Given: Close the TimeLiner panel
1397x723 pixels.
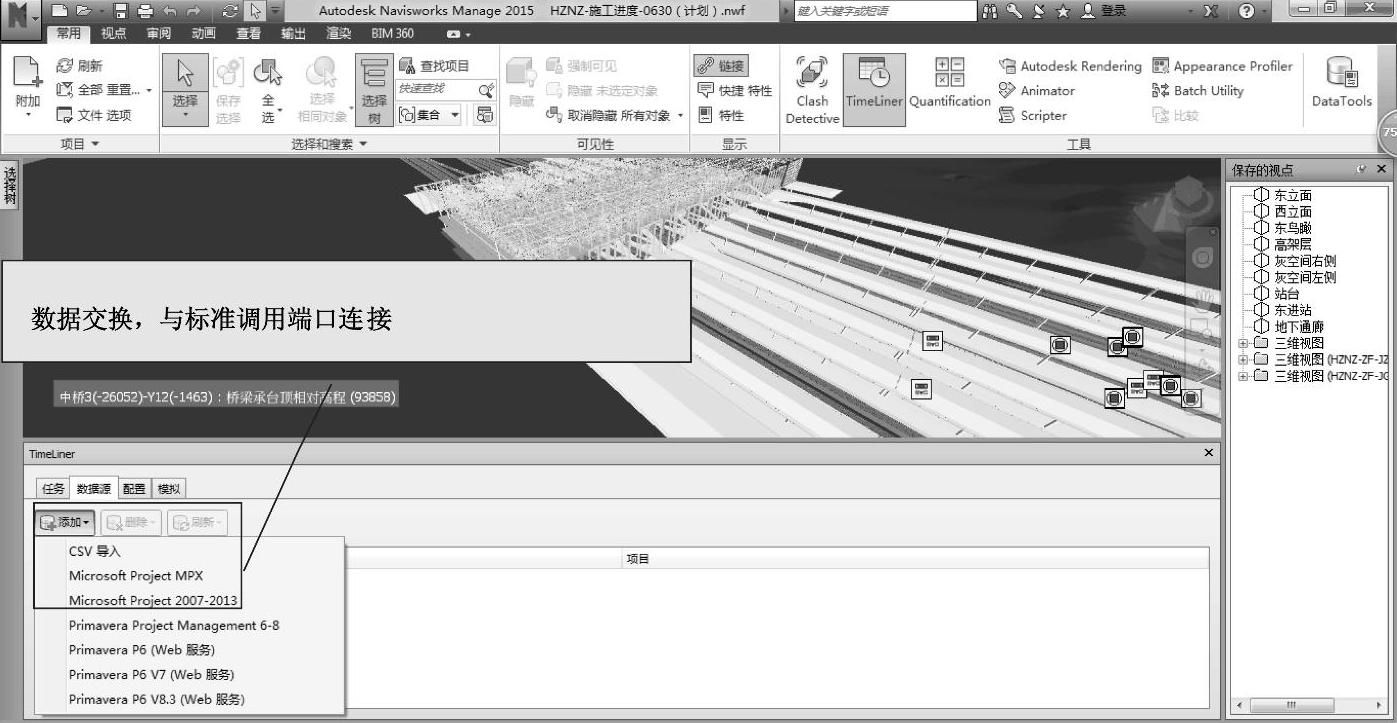Looking at the screenshot, I should click(1210, 453).
